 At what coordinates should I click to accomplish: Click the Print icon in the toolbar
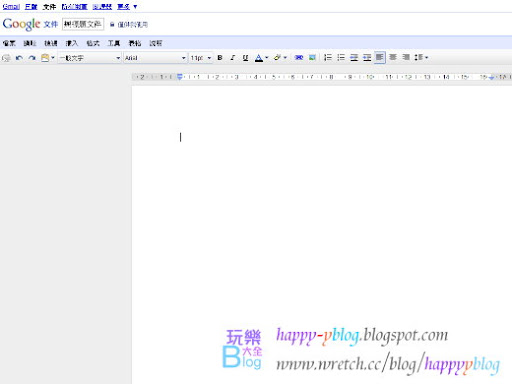(x=6, y=58)
